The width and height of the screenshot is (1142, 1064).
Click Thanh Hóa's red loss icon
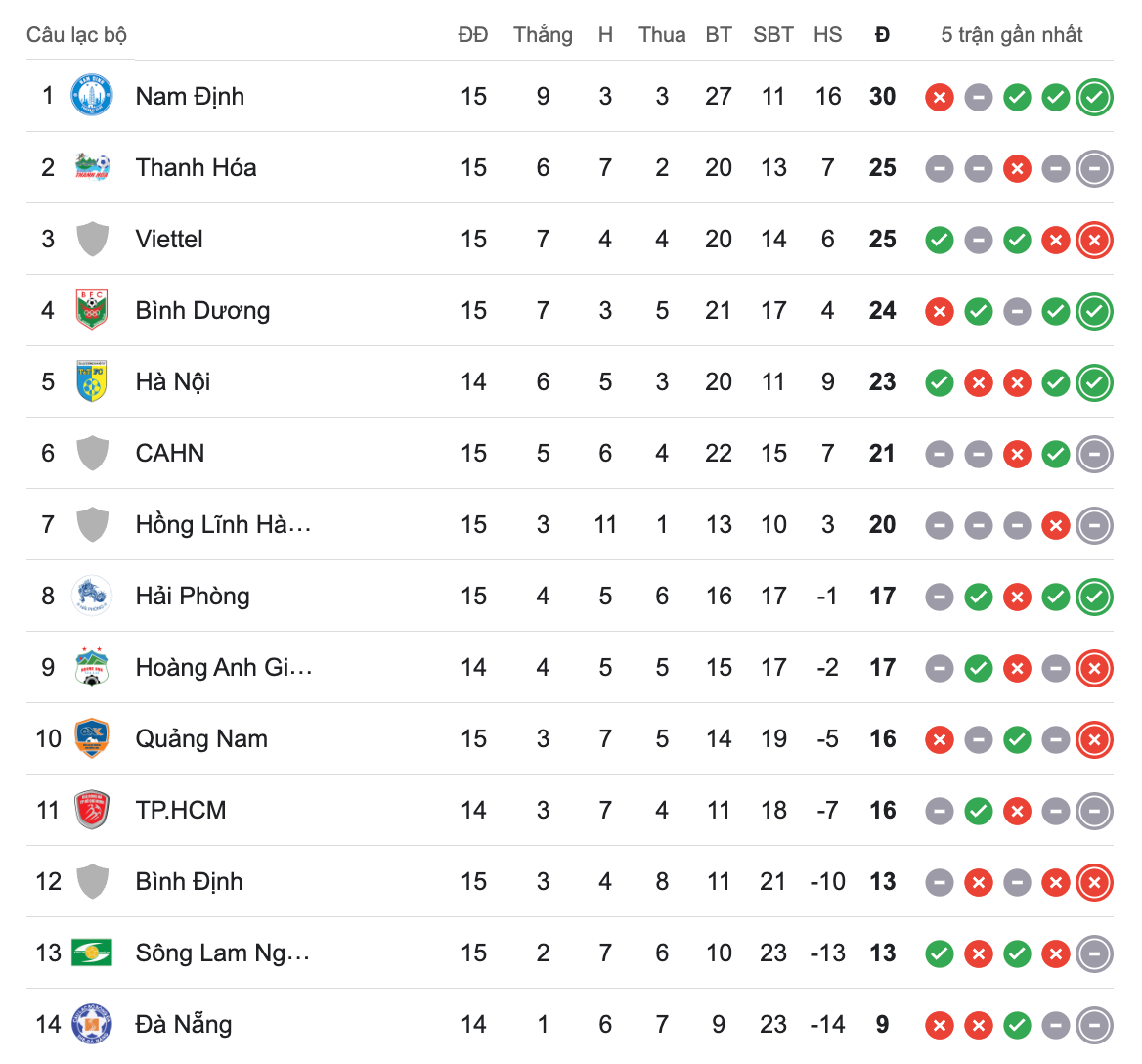coord(1017,168)
